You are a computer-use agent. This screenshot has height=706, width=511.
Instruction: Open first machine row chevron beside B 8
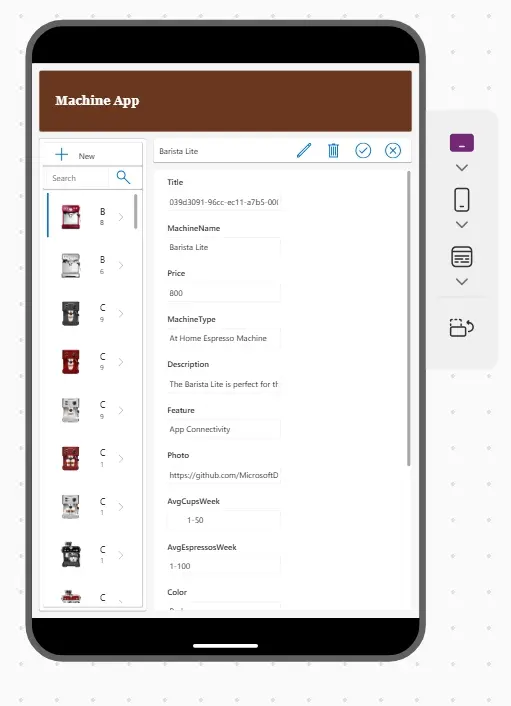tap(121, 217)
